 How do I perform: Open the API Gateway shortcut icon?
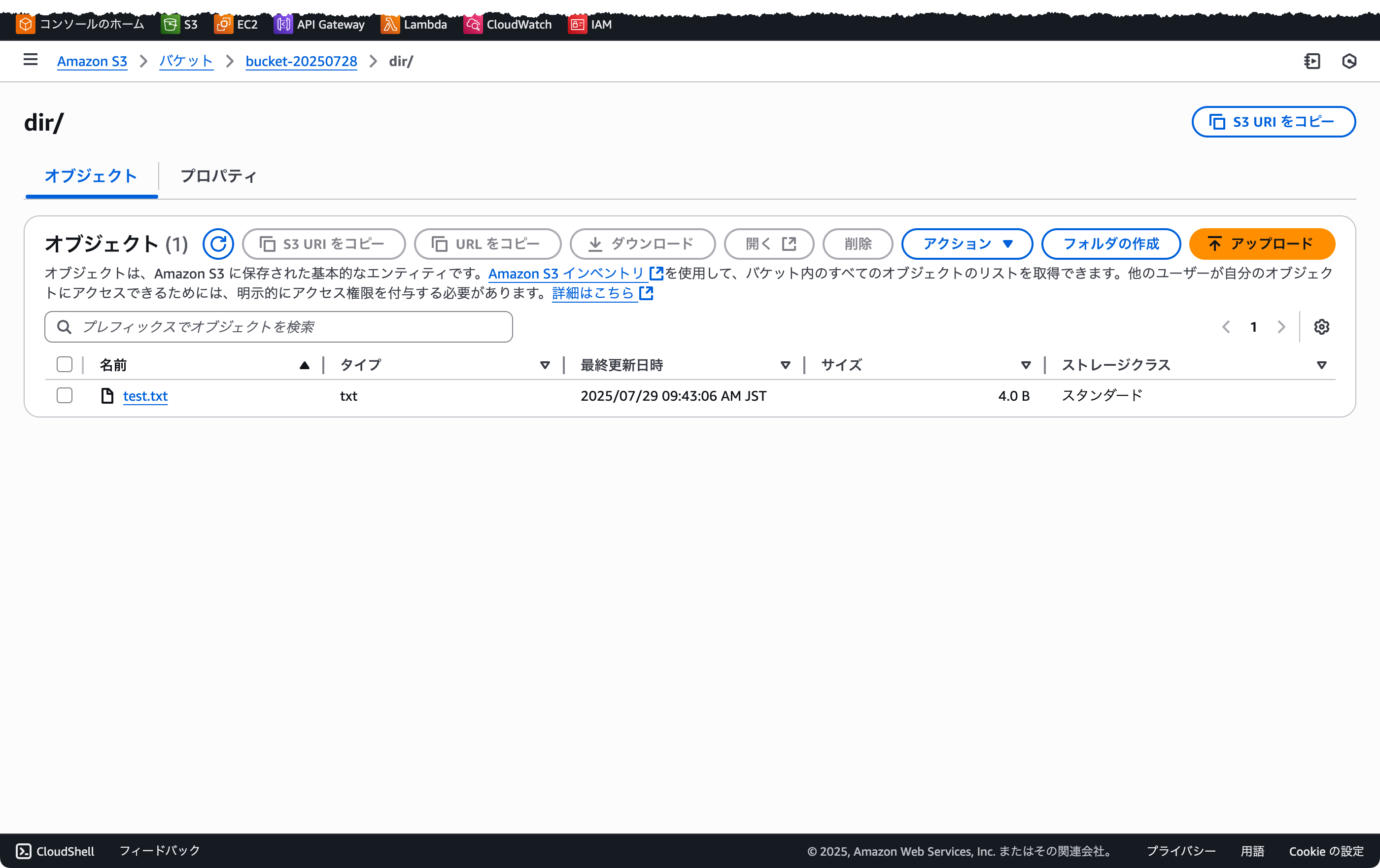[x=283, y=24]
